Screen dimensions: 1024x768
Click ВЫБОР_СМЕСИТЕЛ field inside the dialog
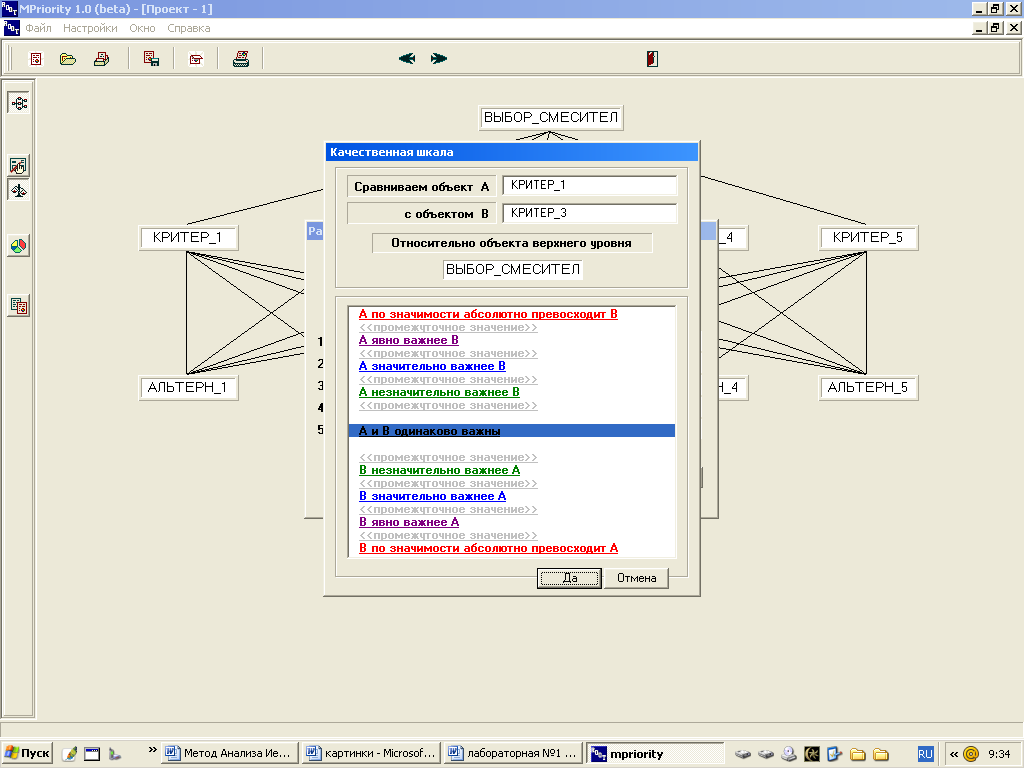[513, 269]
